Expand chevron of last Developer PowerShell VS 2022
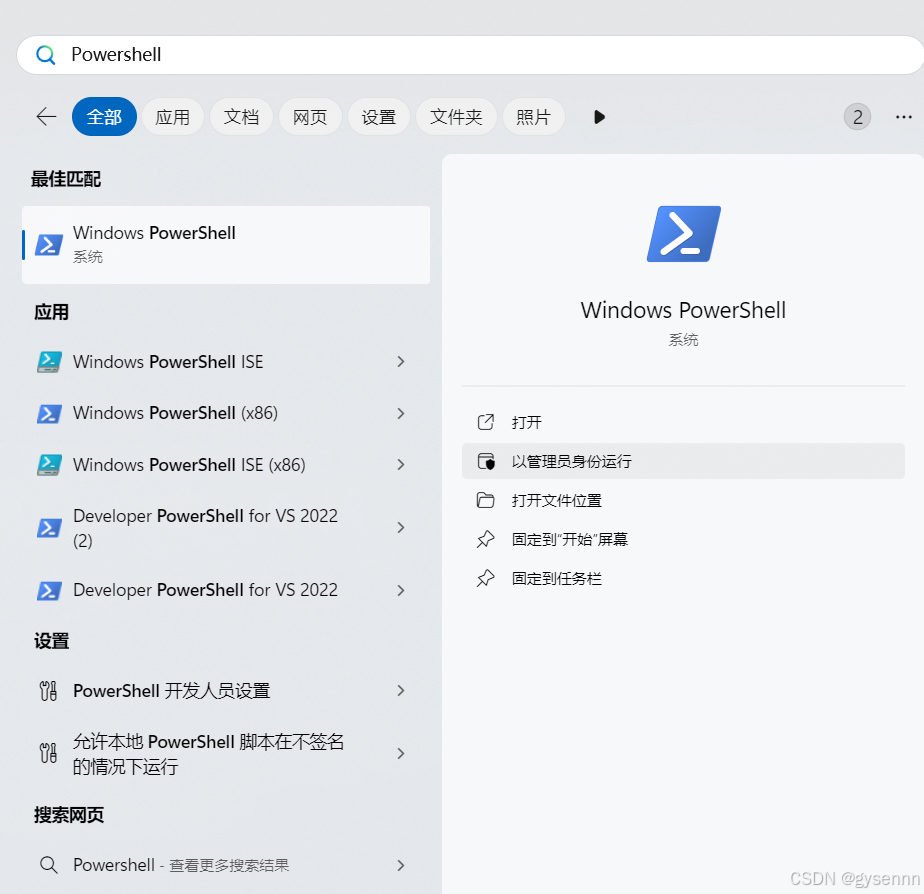 coord(401,590)
